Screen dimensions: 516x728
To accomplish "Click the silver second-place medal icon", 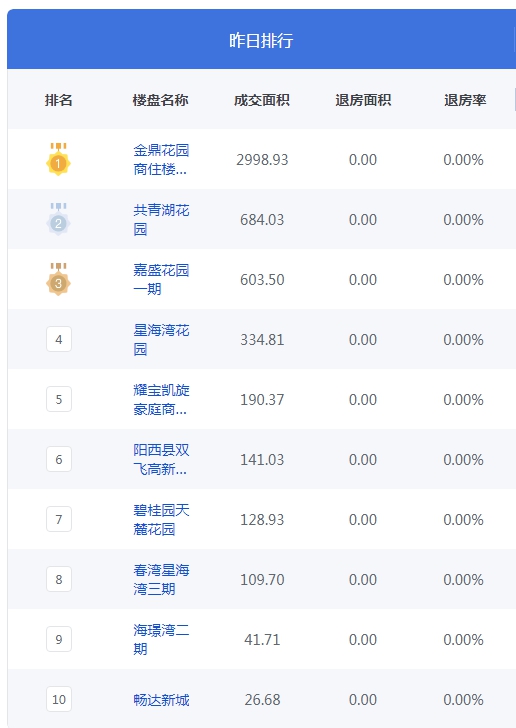I will 58,219.
